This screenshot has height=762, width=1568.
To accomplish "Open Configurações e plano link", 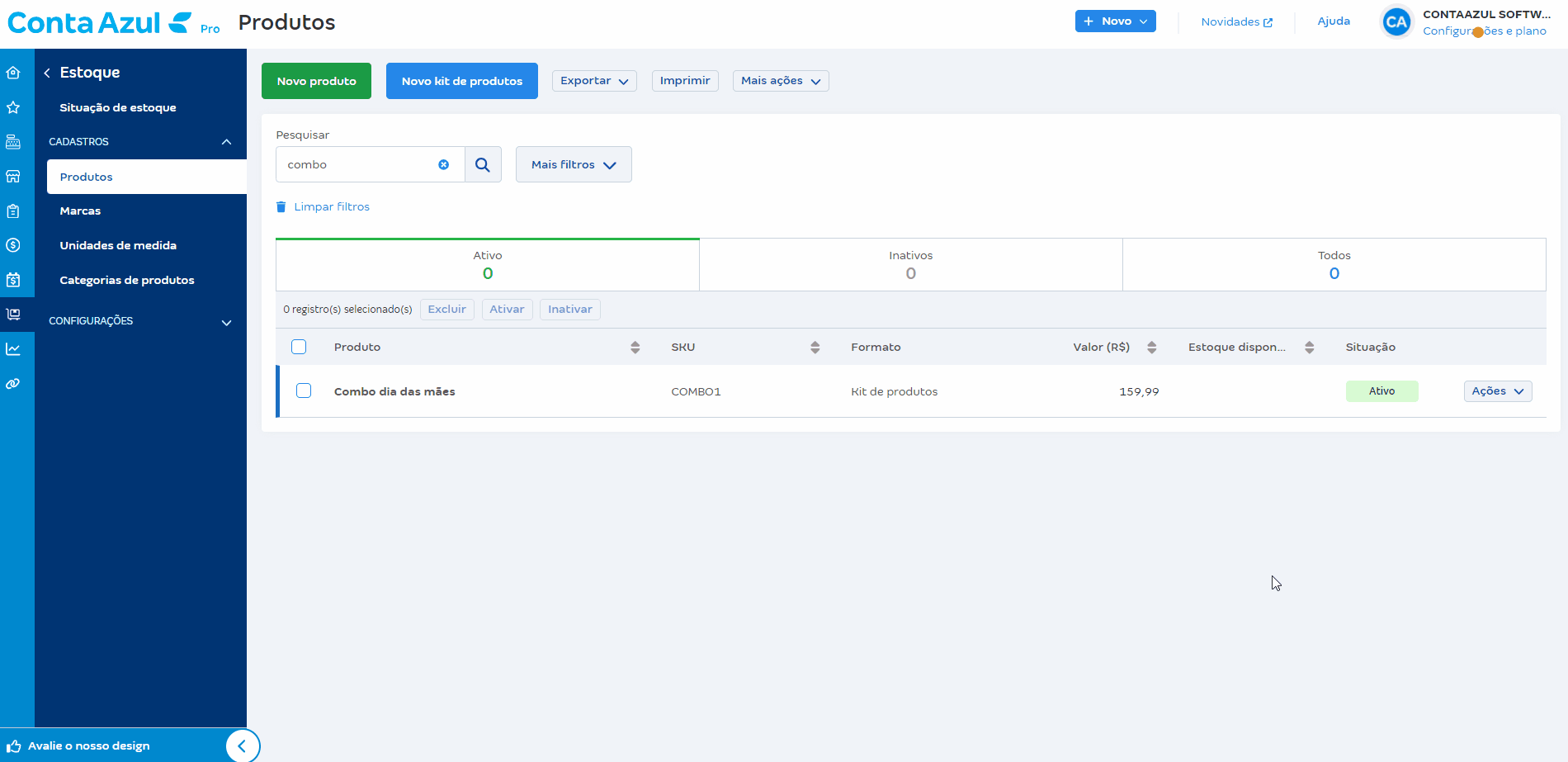I will [1485, 31].
